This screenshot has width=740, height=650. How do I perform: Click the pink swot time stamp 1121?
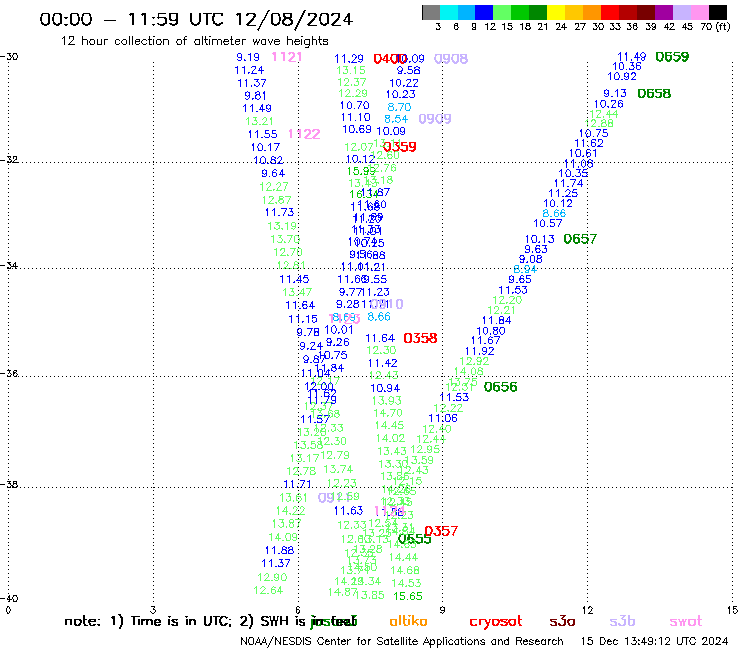click(x=287, y=57)
